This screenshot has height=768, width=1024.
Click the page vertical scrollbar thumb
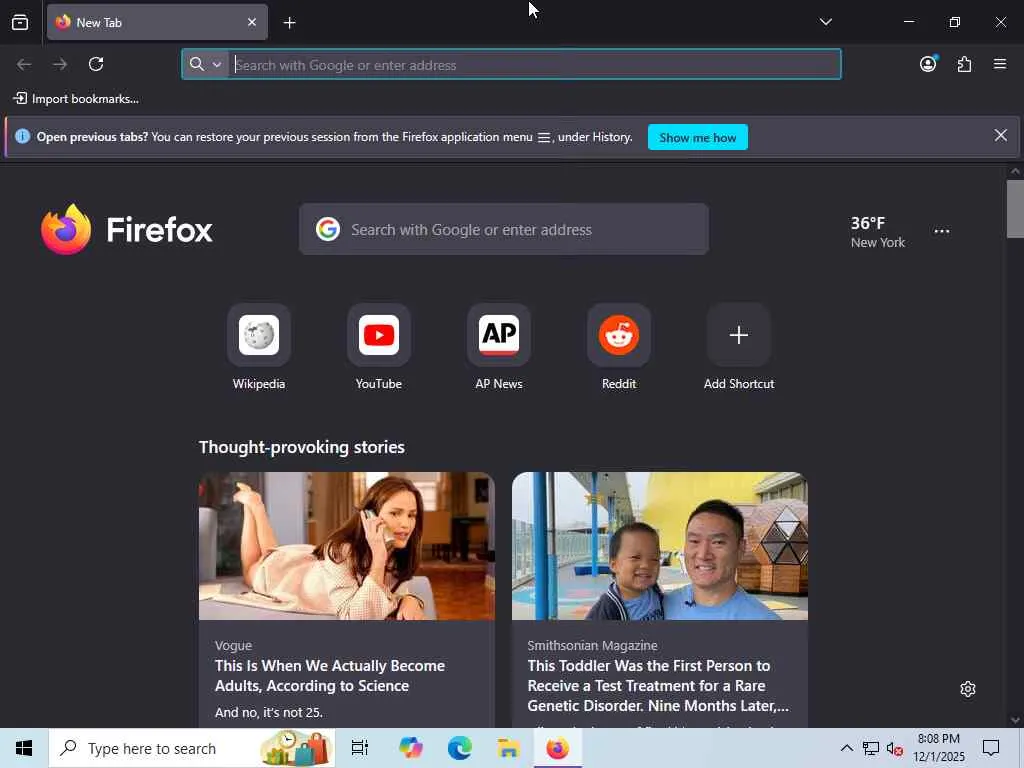click(1015, 209)
